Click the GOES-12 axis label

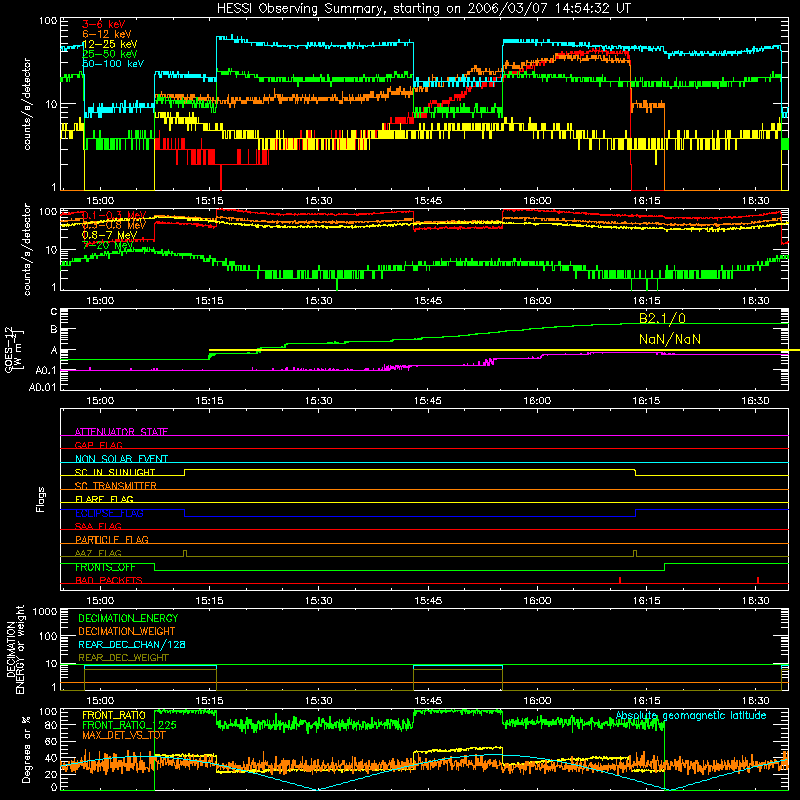[13, 350]
